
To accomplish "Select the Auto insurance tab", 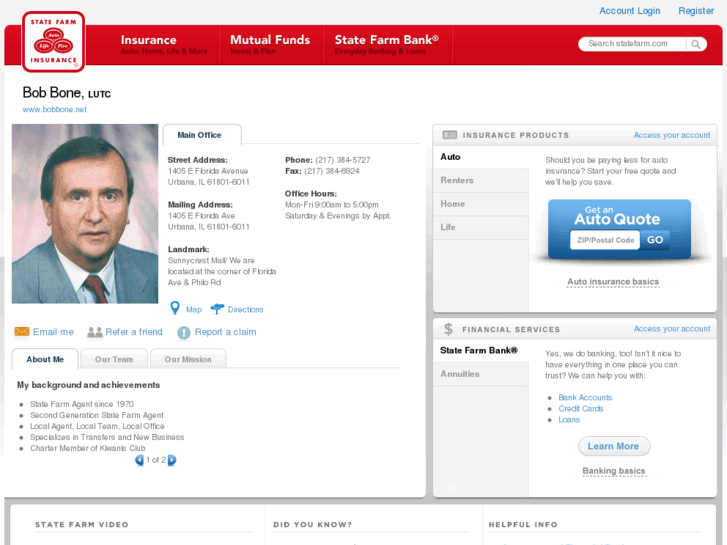I will coord(481,157).
